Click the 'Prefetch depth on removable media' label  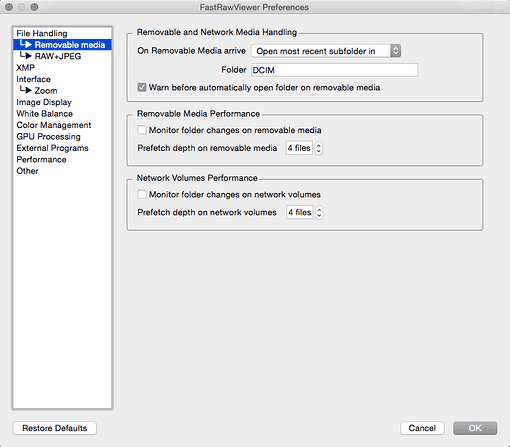[207, 148]
